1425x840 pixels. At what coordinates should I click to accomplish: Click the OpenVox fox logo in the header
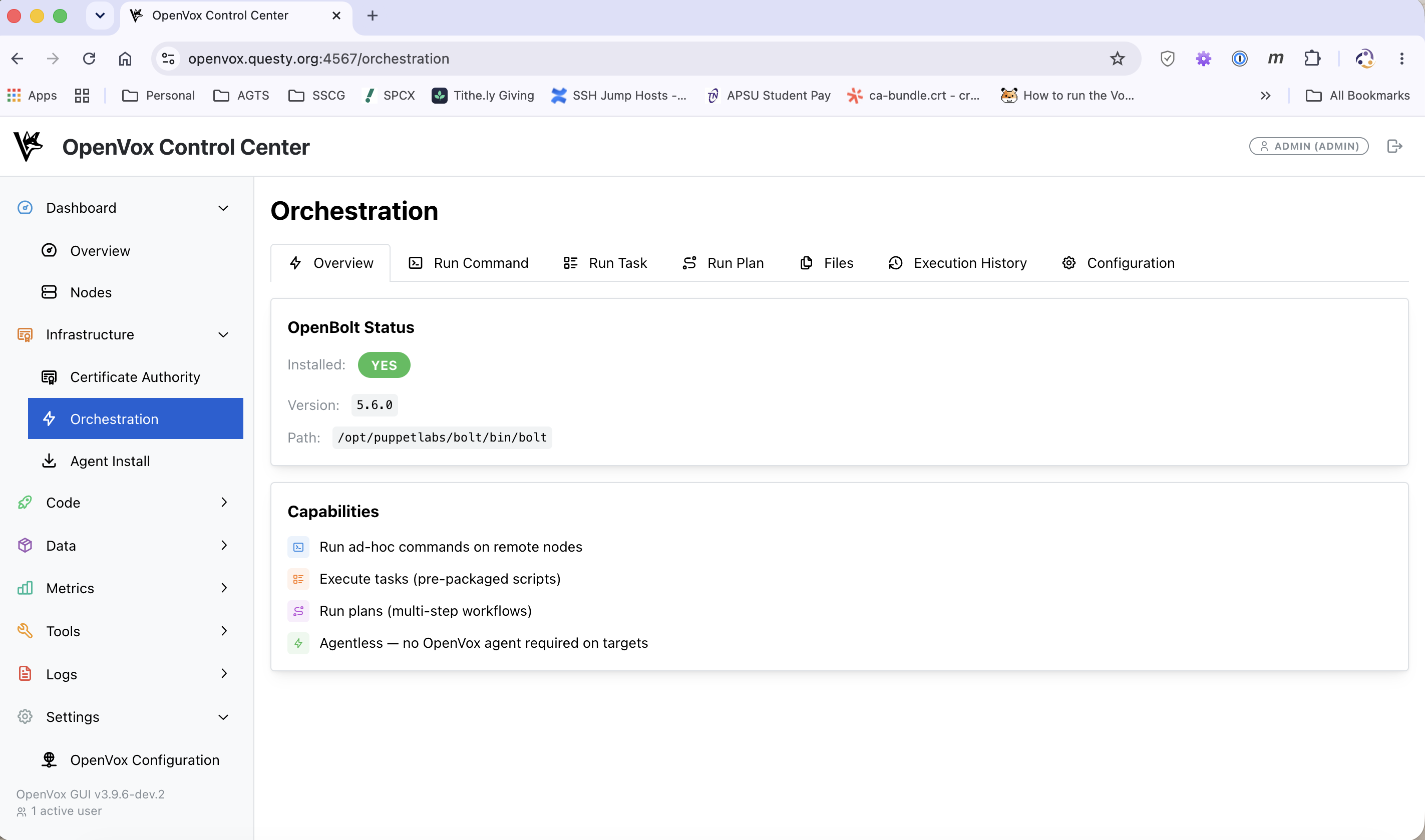coord(29,146)
